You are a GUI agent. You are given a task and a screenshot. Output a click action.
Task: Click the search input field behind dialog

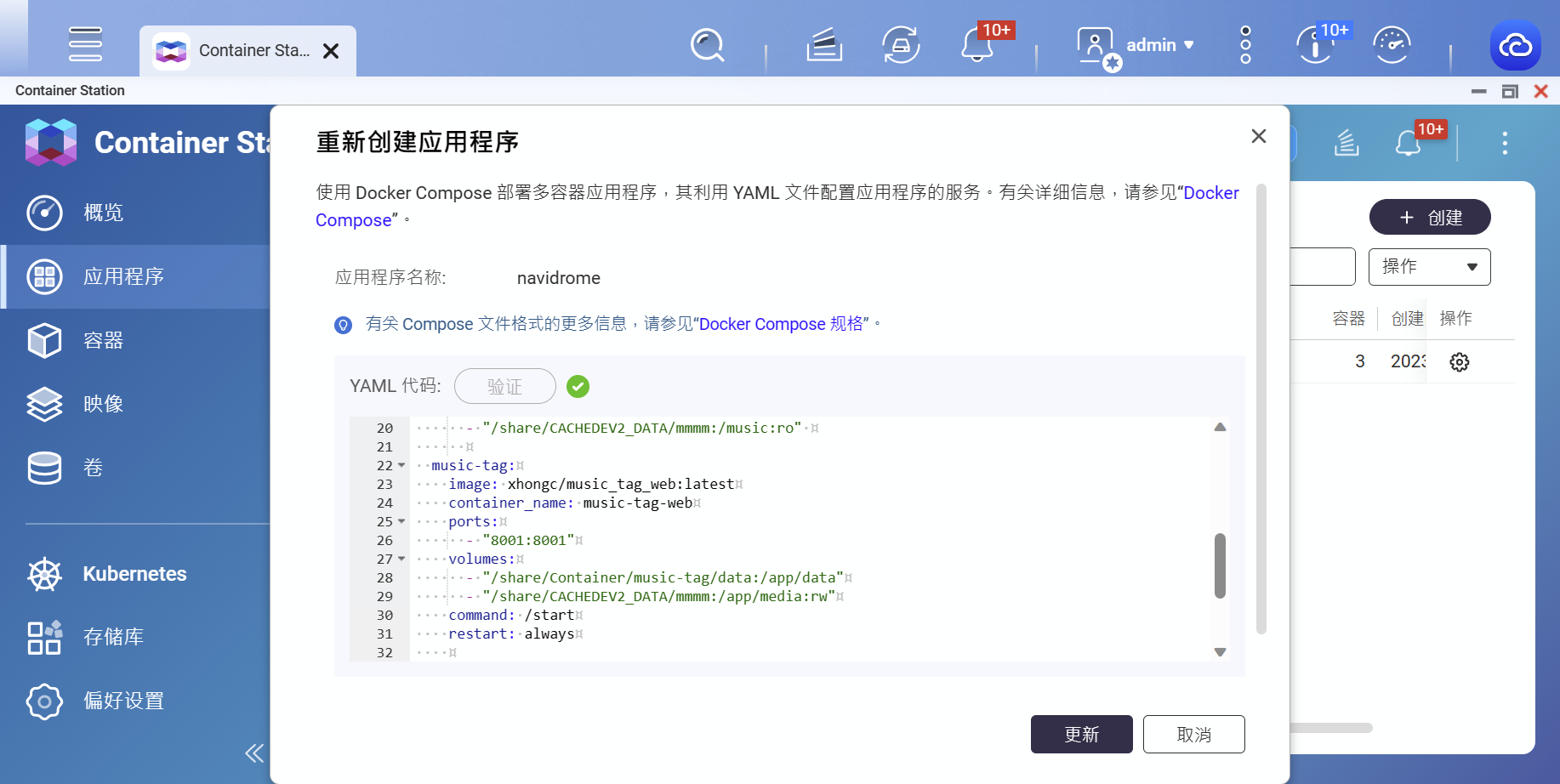pos(1323,267)
